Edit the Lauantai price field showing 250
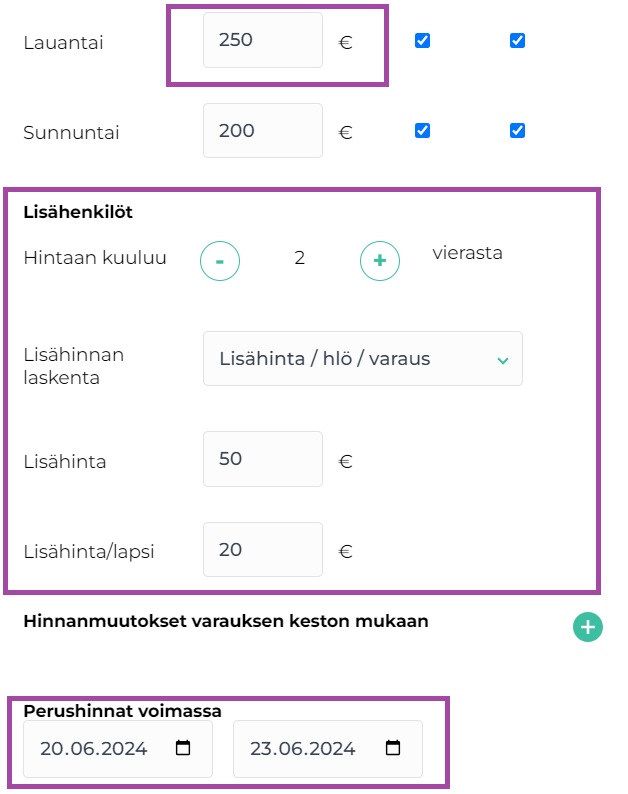628x794 pixels. (x=263, y=40)
